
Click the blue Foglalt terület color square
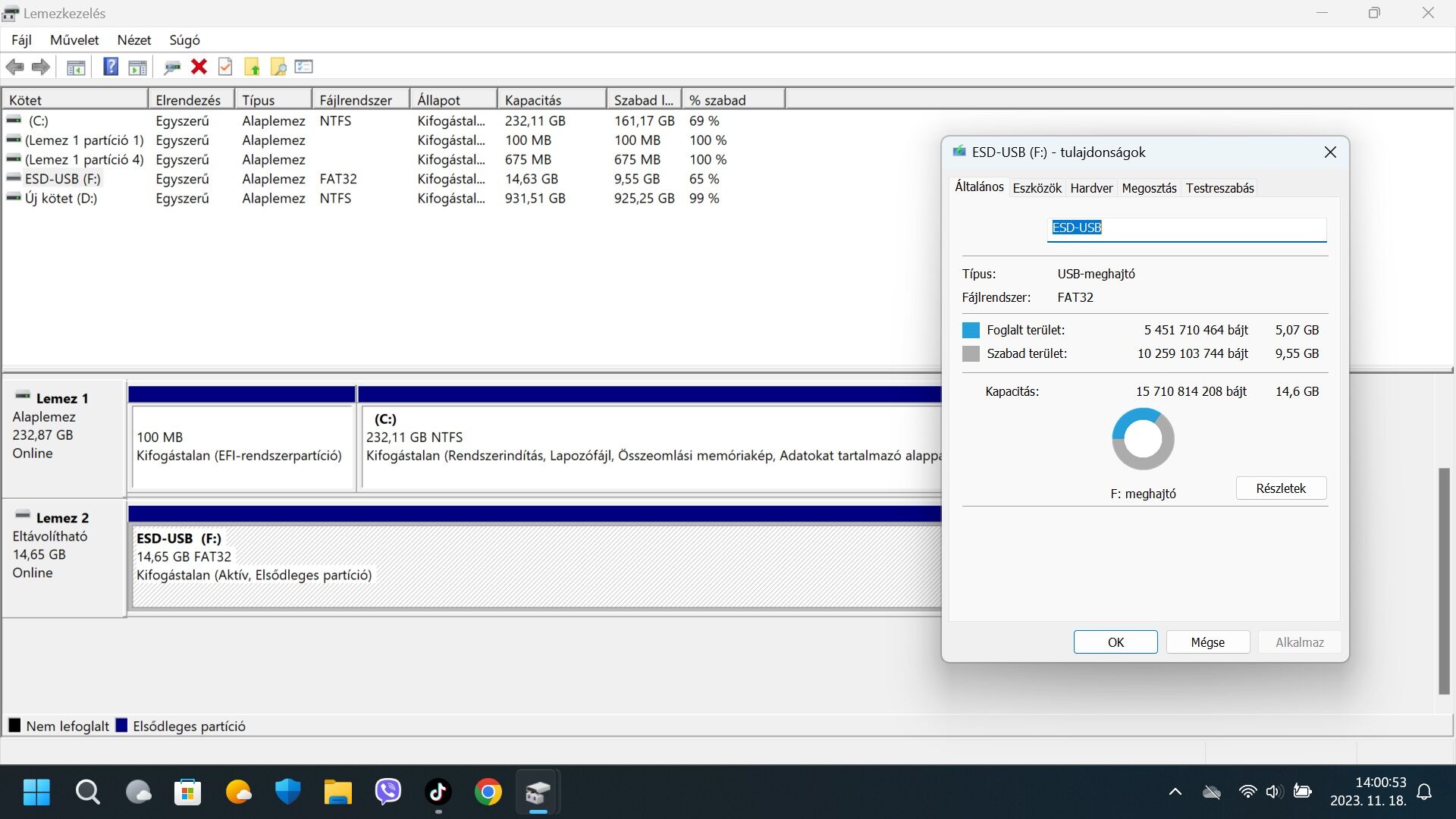tap(971, 331)
